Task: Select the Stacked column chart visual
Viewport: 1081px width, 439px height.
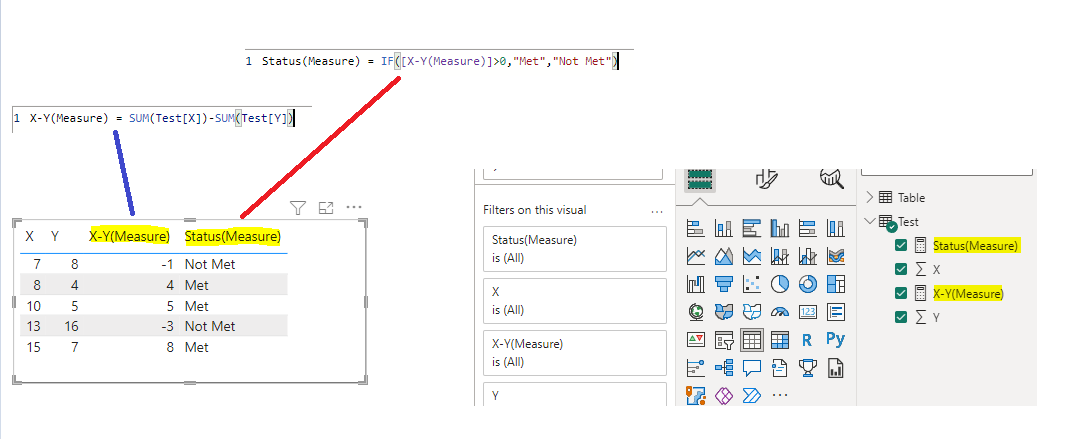Action: click(724, 227)
